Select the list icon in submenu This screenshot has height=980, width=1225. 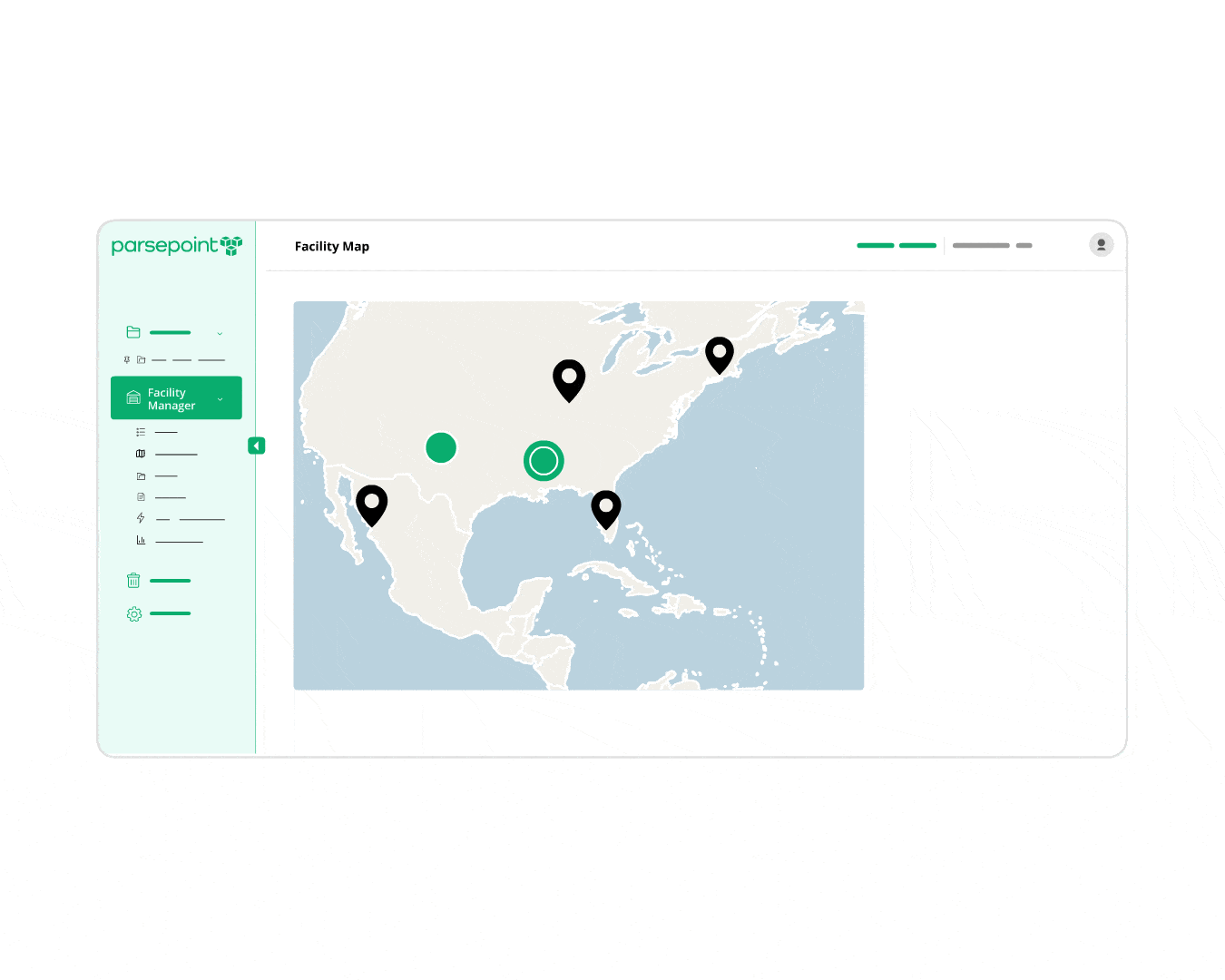tap(141, 432)
